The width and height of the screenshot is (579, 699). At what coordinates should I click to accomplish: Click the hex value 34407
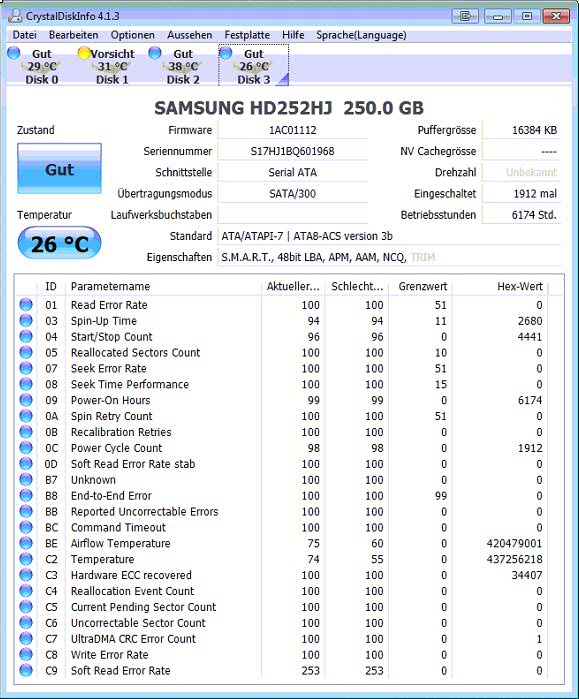pos(526,575)
